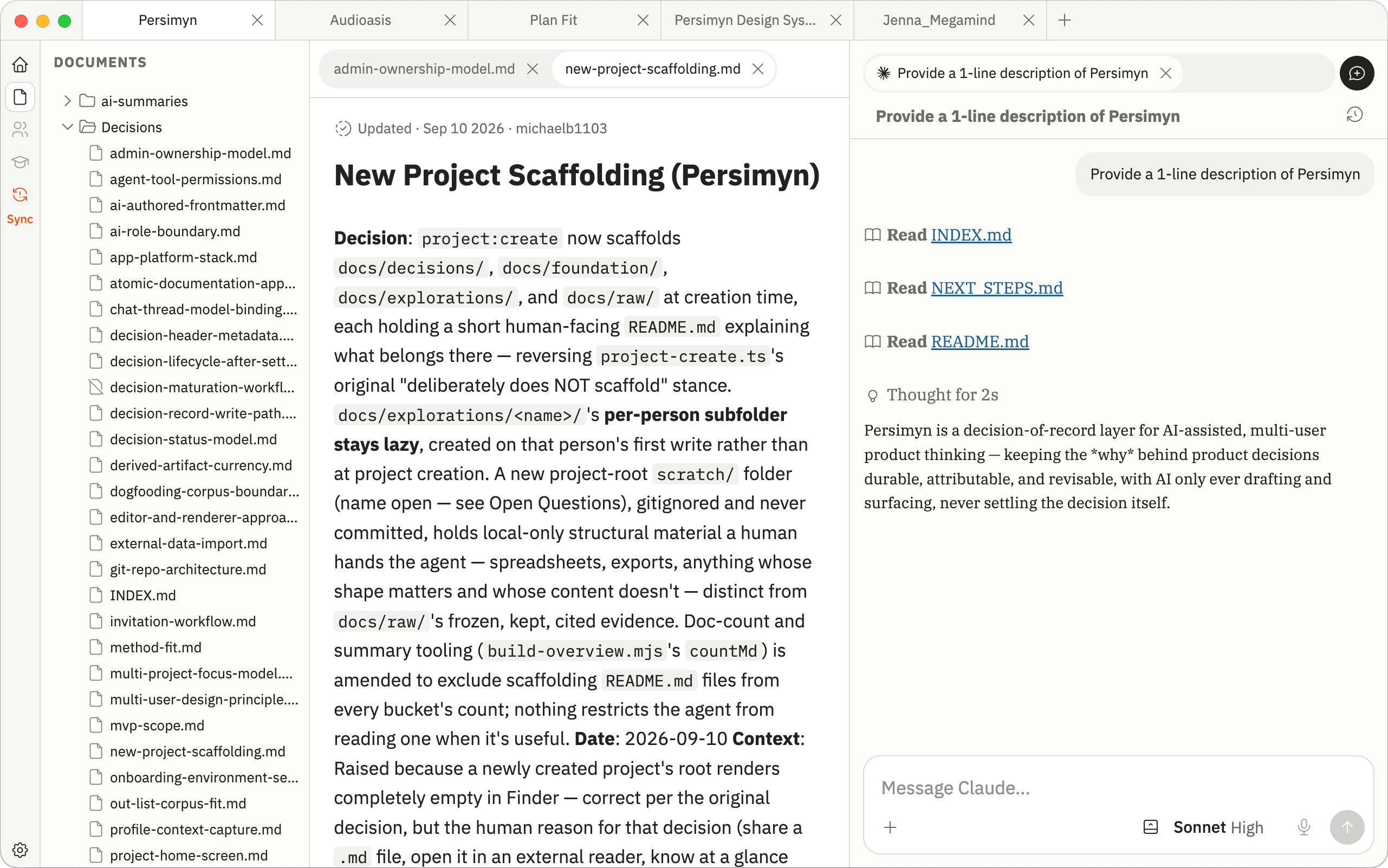Close the admin-ownership-model.md document tab
Screen dimensions: 1388x868
pos(532,69)
